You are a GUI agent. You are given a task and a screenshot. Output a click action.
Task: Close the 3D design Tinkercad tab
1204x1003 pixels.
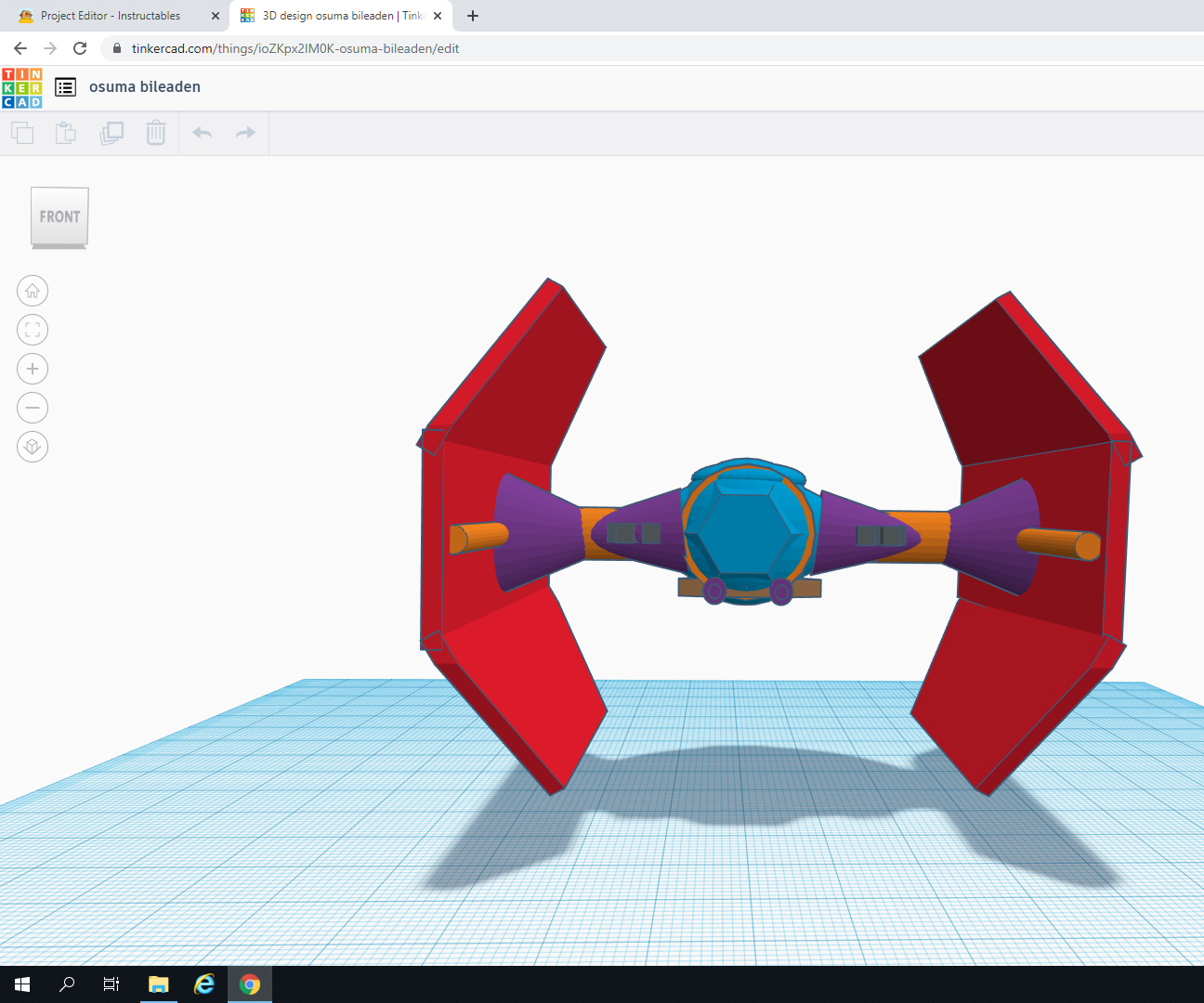(x=438, y=16)
